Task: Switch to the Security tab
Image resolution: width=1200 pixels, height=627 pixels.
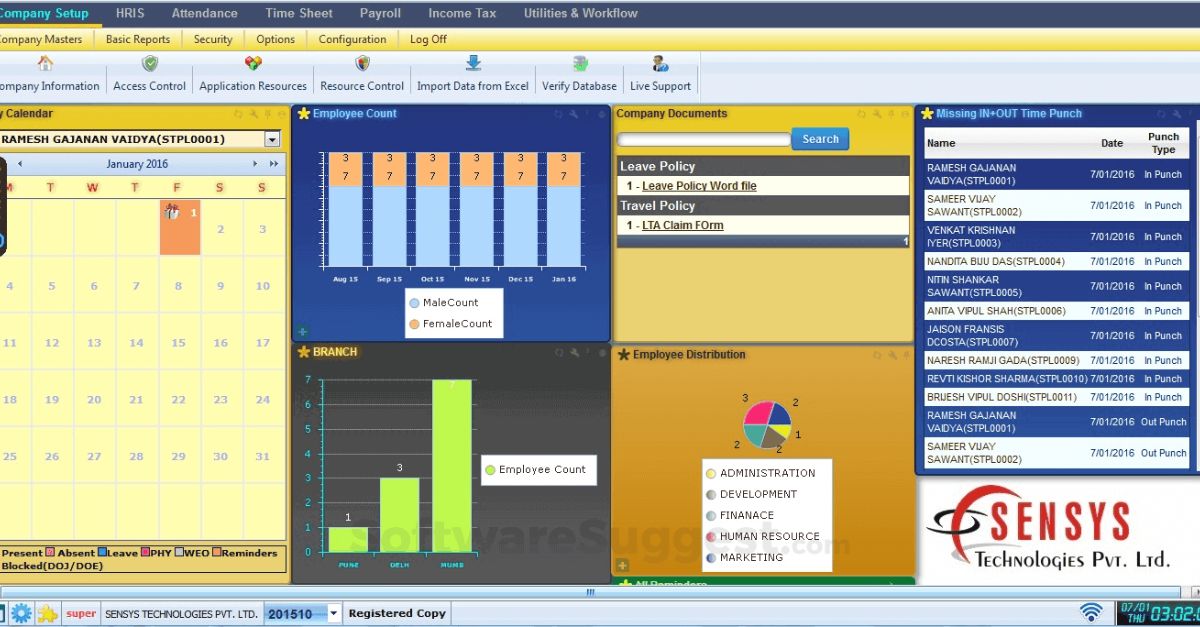Action: point(212,39)
